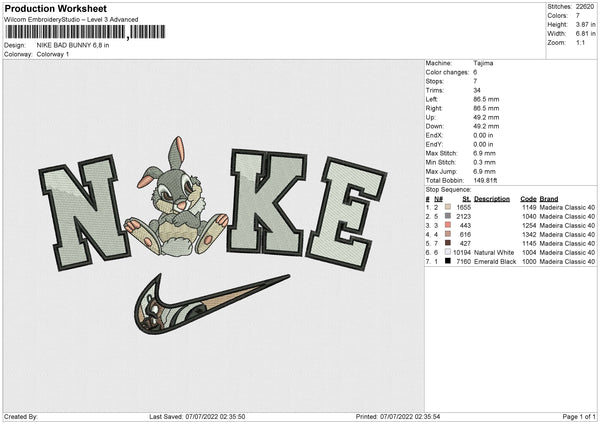
Task: Select the 'Colorway 1' value
Action: tap(53, 54)
